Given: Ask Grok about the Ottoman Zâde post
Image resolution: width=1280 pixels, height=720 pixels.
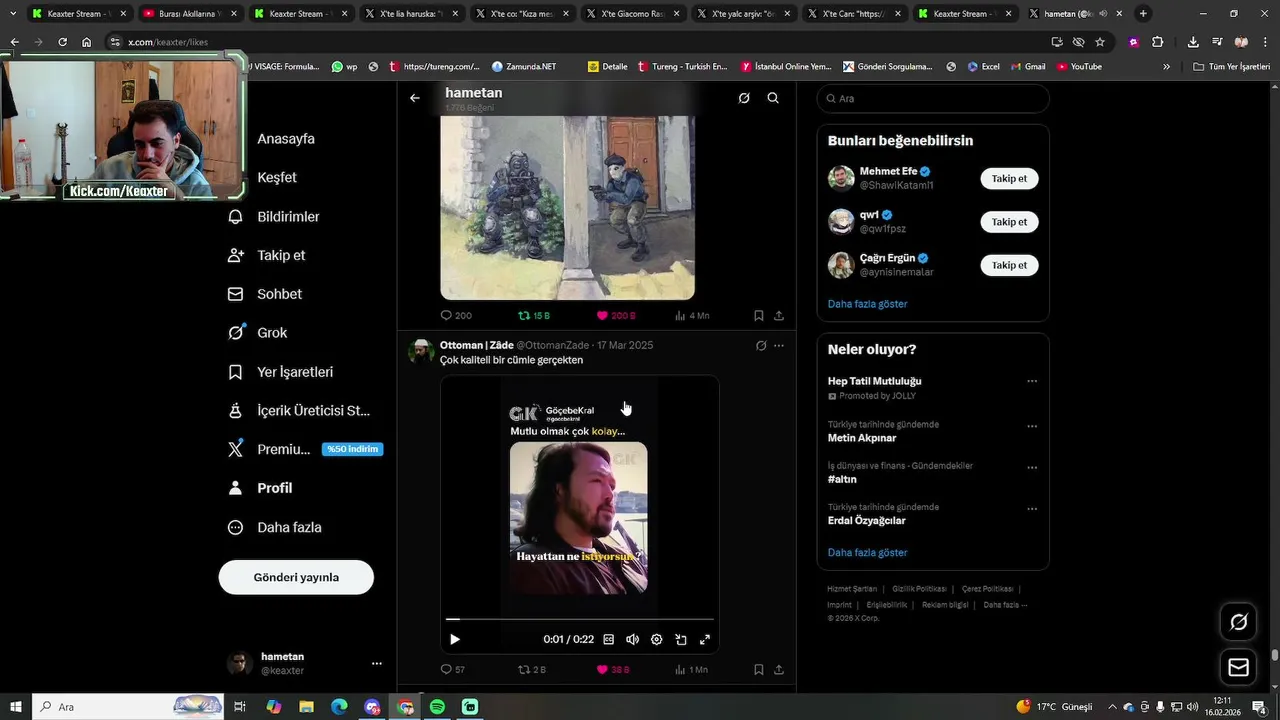Looking at the screenshot, I should pyautogui.click(x=761, y=345).
